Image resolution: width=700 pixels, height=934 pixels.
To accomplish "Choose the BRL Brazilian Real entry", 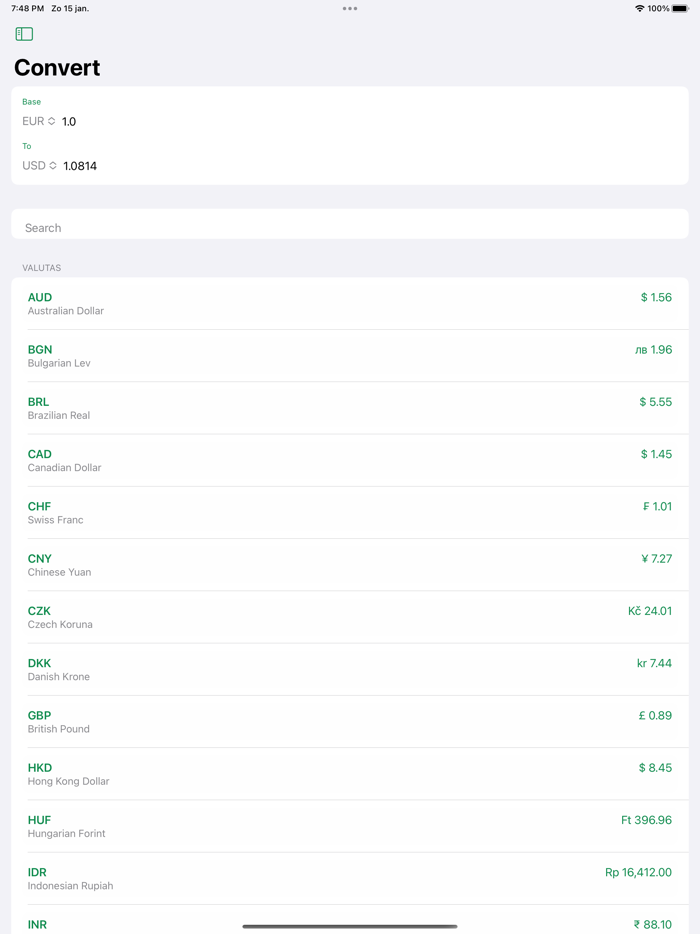I will (350, 408).
